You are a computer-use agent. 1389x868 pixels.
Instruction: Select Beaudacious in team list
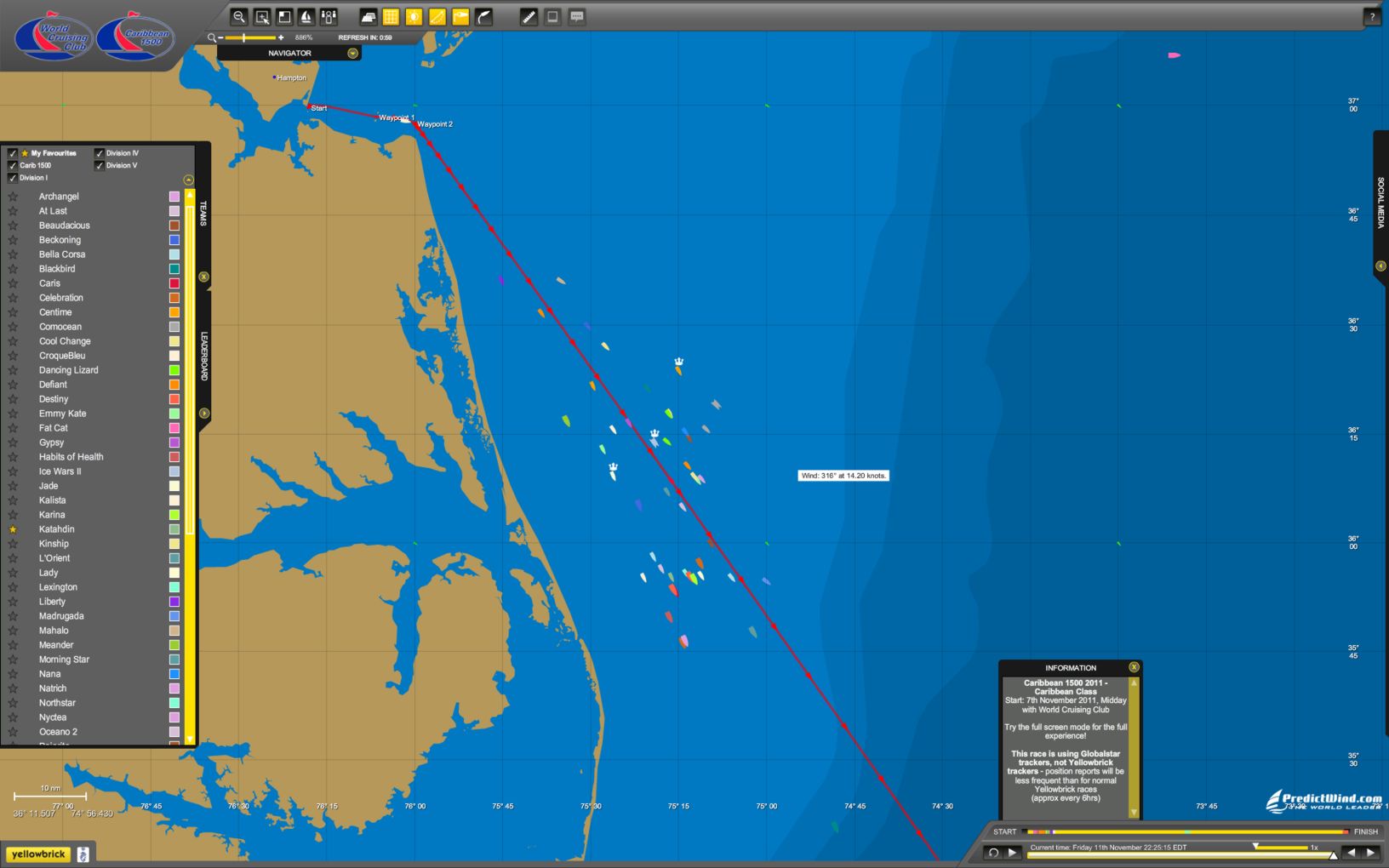(x=64, y=226)
